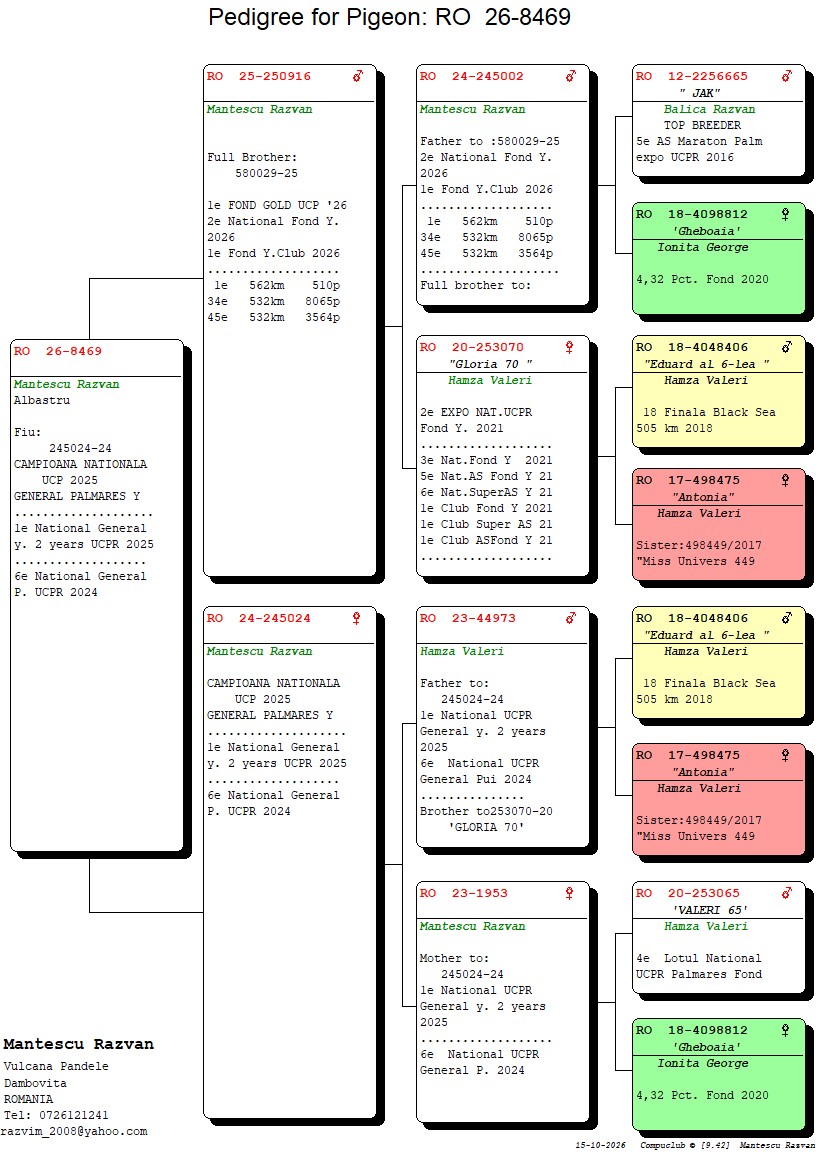This screenshot has height=1172, width=816.
Task: Click breeder name "Balica Razvan"
Action: tap(709, 109)
